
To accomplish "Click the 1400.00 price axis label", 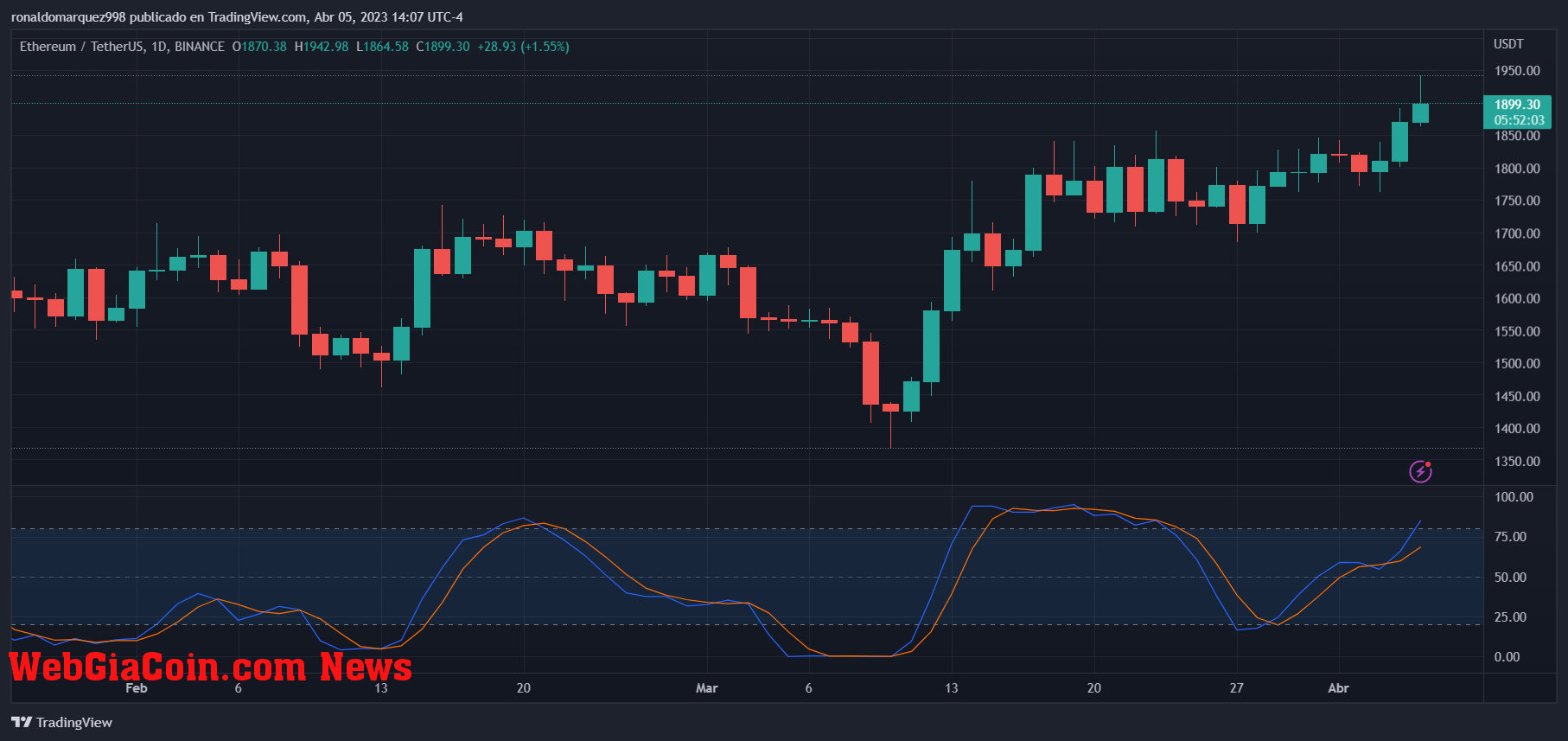I will (x=1517, y=428).
